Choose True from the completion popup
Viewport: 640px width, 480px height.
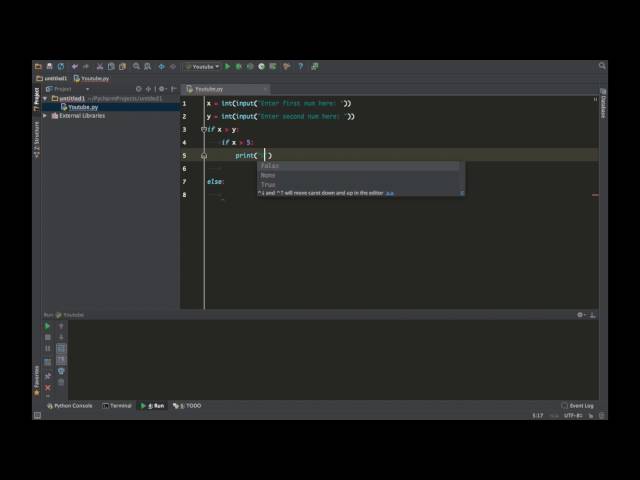coord(358,184)
